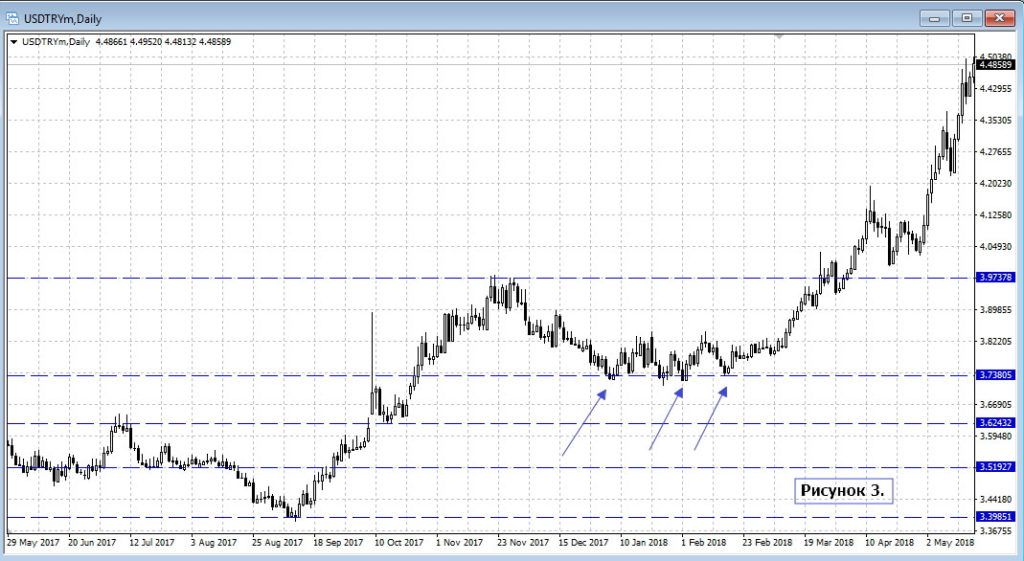The width and height of the screenshot is (1024, 561).
Task: Select the rightmost blue arrow object
Action: coord(710,419)
